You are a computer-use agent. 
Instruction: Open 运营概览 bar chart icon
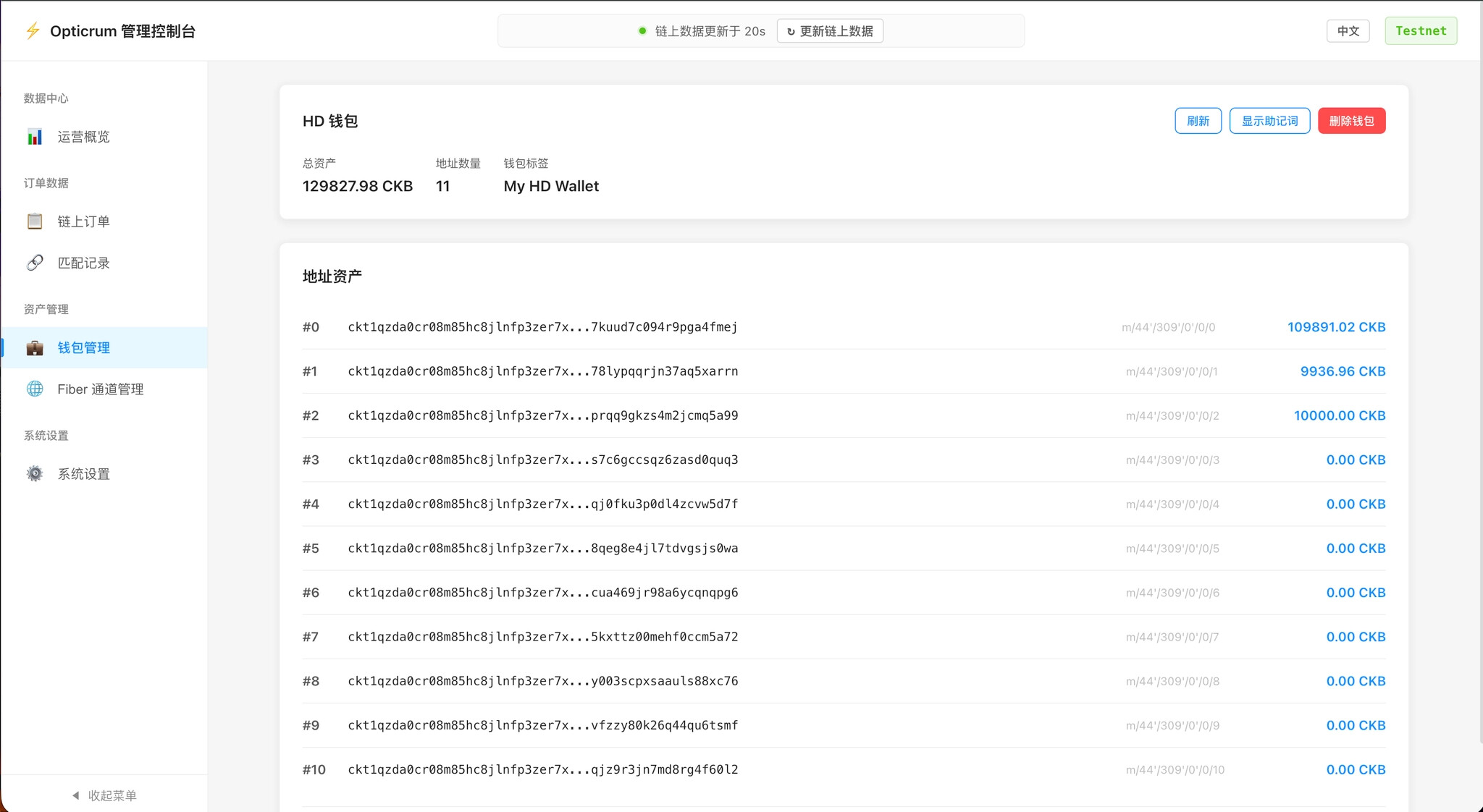click(x=35, y=137)
